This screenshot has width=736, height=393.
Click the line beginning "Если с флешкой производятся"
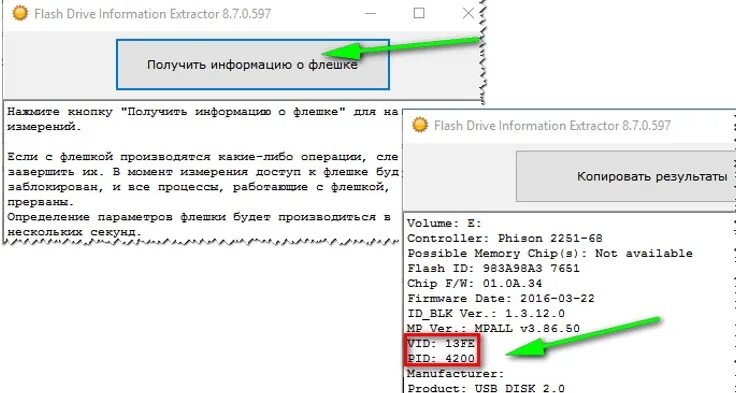(x=203, y=157)
